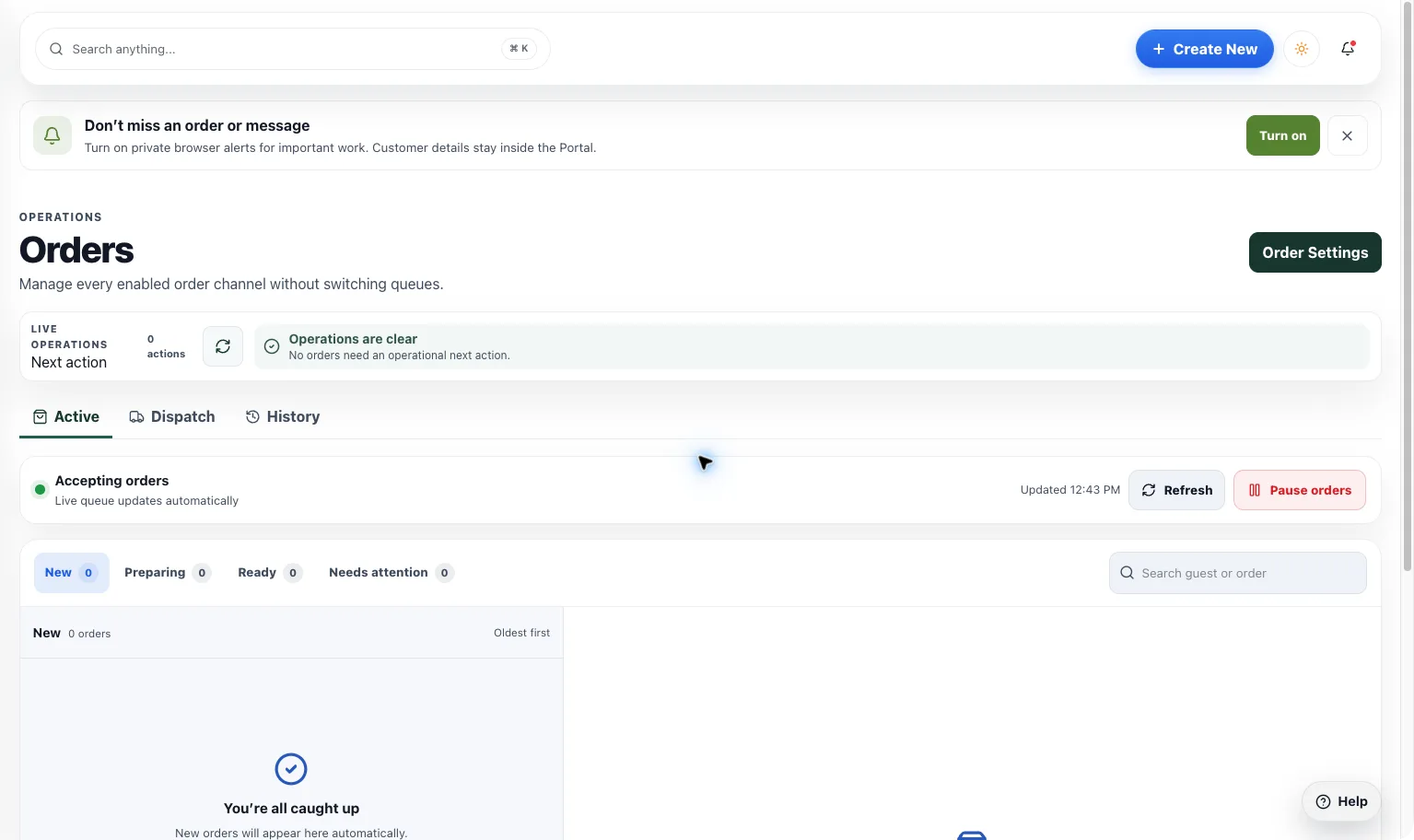This screenshot has width=1414, height=840.
Task: Open the Help widget
Action: [1341, 801]
